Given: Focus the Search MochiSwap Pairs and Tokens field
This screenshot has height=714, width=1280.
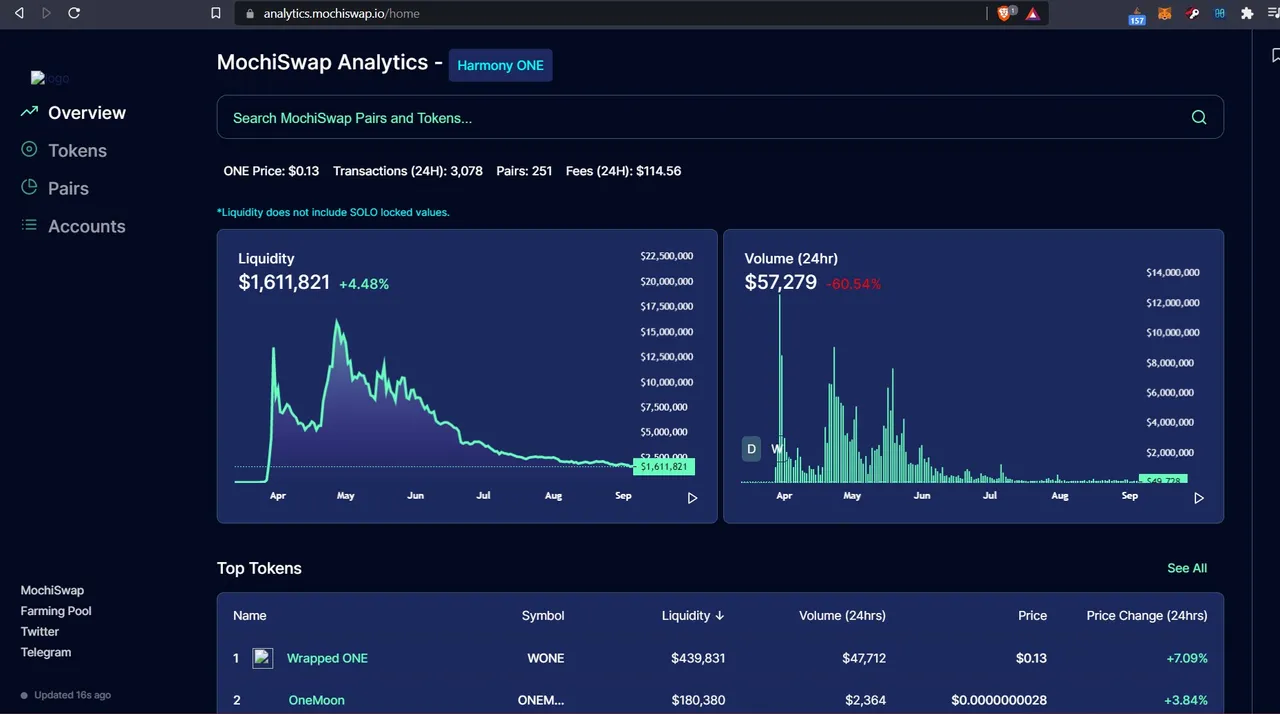Looking at the screenshot, I should click(720, 117).
